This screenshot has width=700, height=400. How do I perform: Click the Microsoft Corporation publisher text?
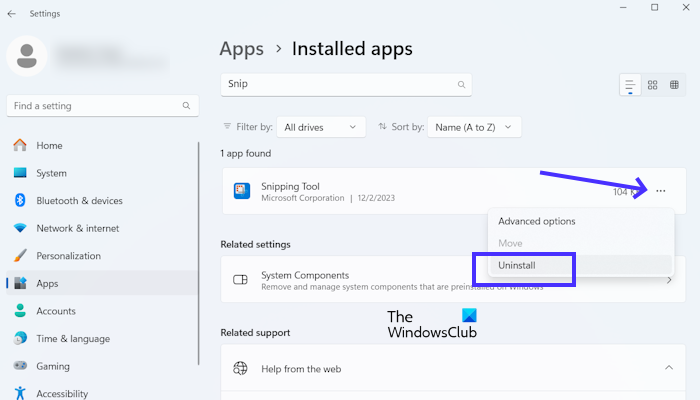coord(303,198)
